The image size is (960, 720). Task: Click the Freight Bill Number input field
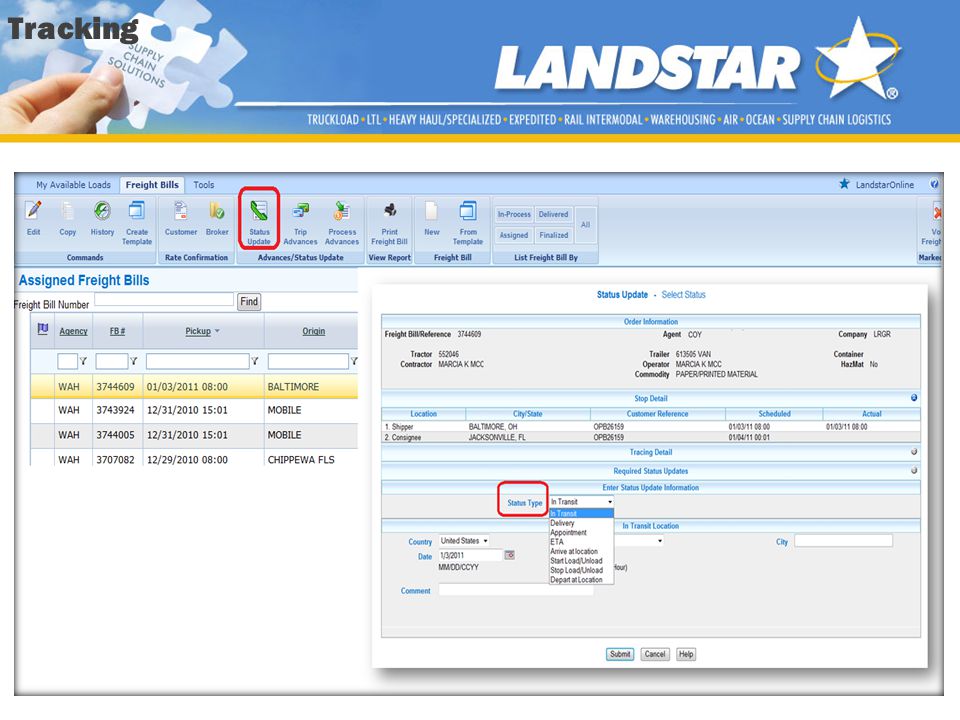click(164, 299)
